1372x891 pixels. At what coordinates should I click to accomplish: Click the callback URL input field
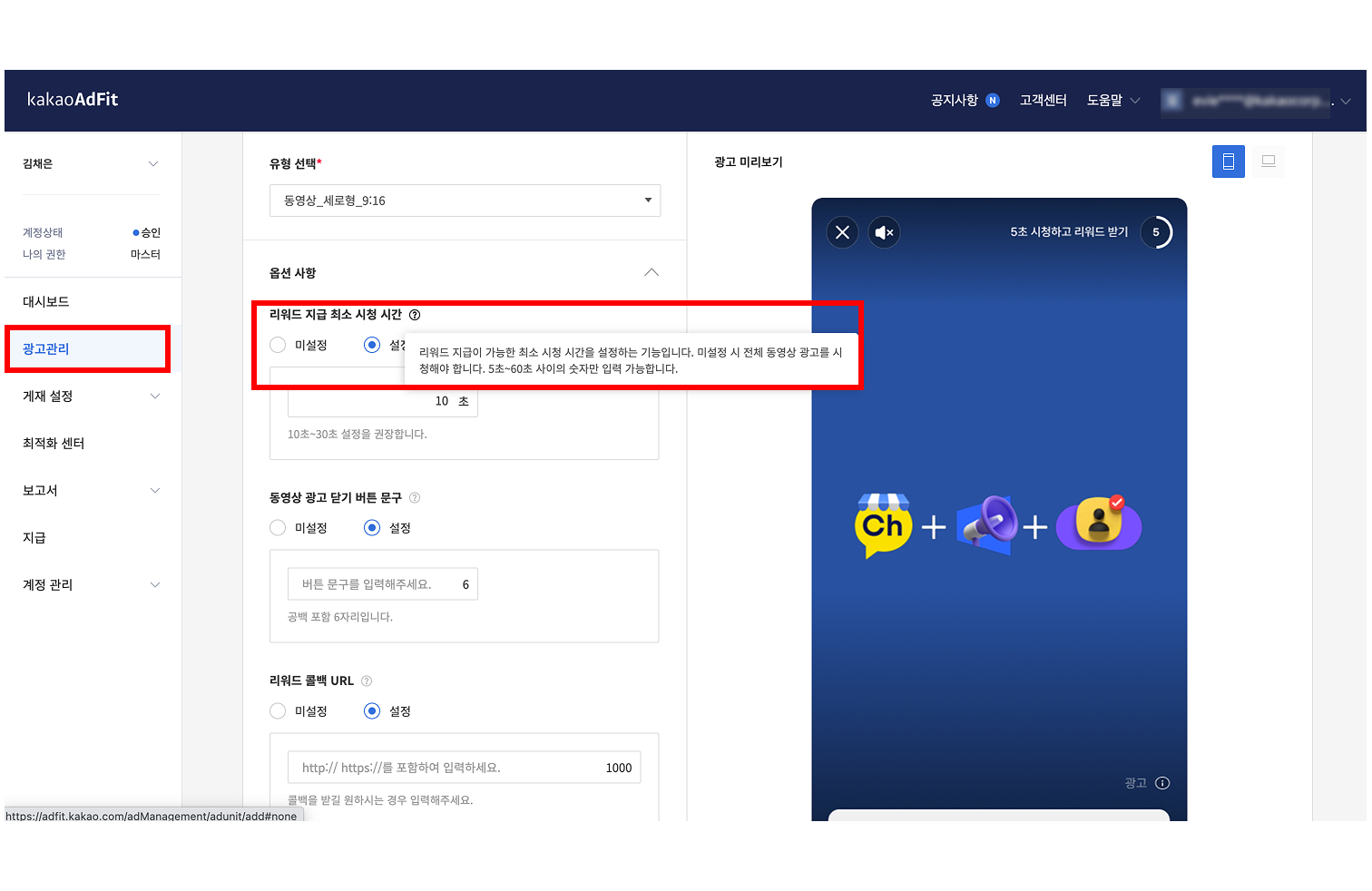click(x=464, y=767)
